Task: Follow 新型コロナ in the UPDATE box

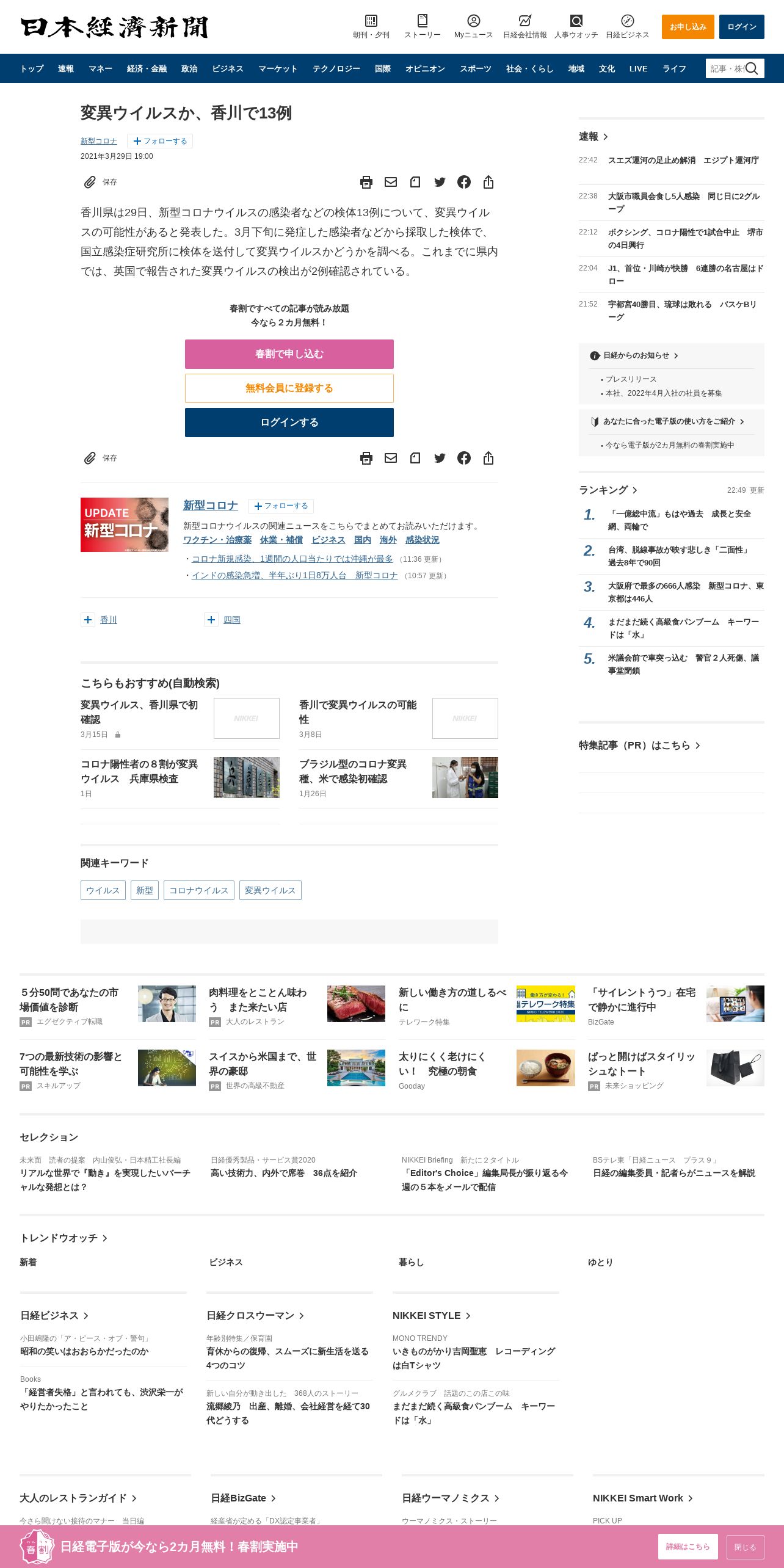Action: (281, 506)
